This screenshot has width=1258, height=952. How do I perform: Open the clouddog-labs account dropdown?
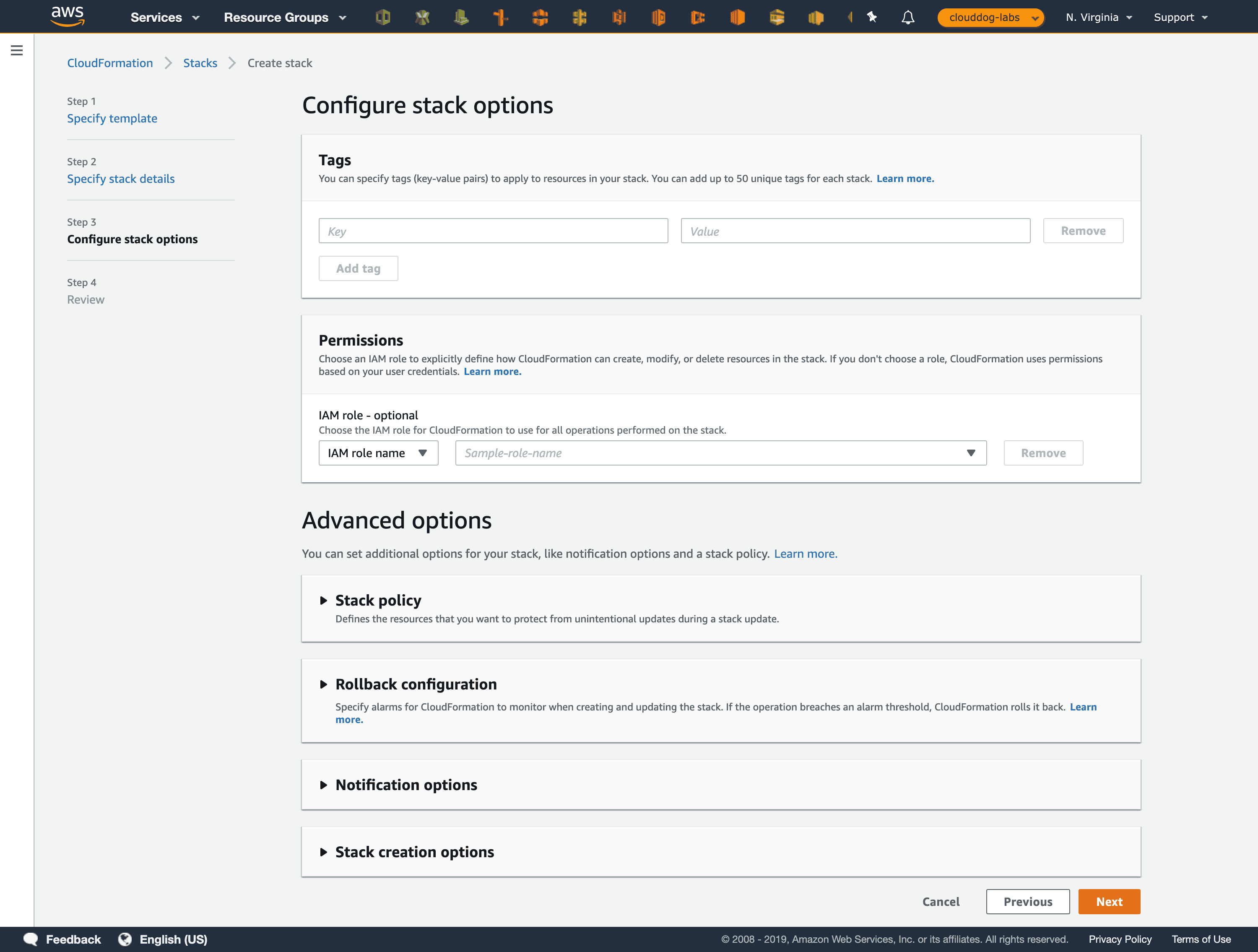[990, 17]
